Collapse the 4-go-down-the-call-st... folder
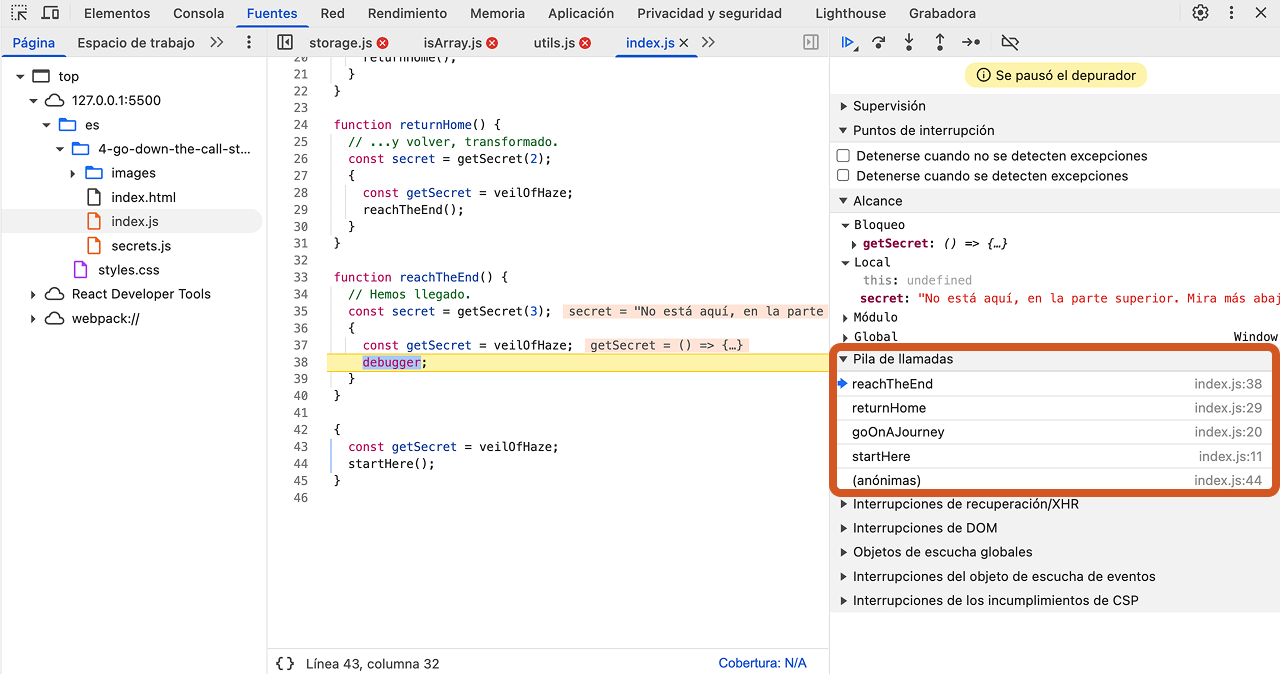The image size is (1280, 674). coord(59,149)
